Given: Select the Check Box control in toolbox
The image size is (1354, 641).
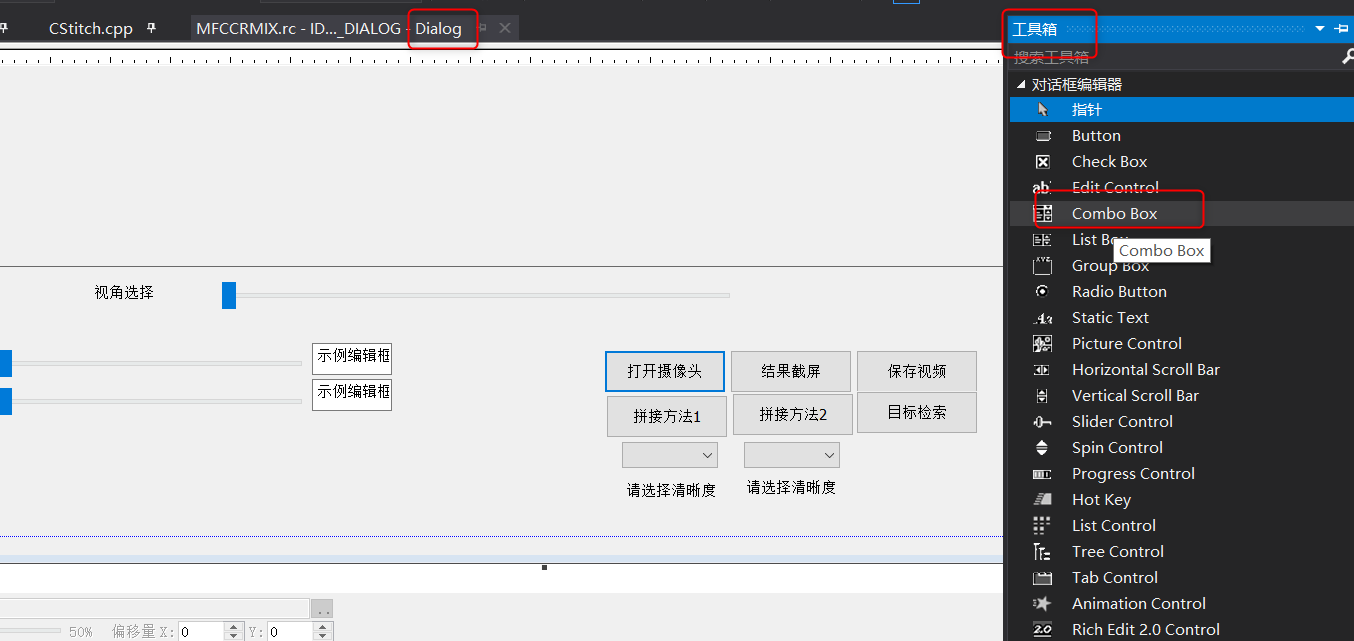Looking at the screenshot, I should (1110, 161).
